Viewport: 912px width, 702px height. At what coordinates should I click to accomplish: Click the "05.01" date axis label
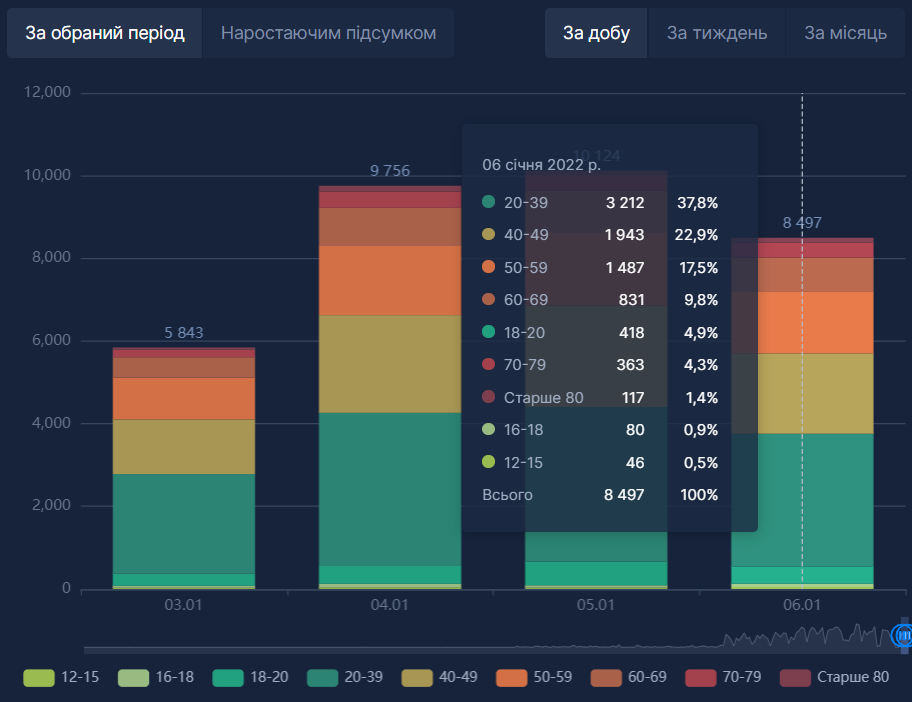click(596, 605)
